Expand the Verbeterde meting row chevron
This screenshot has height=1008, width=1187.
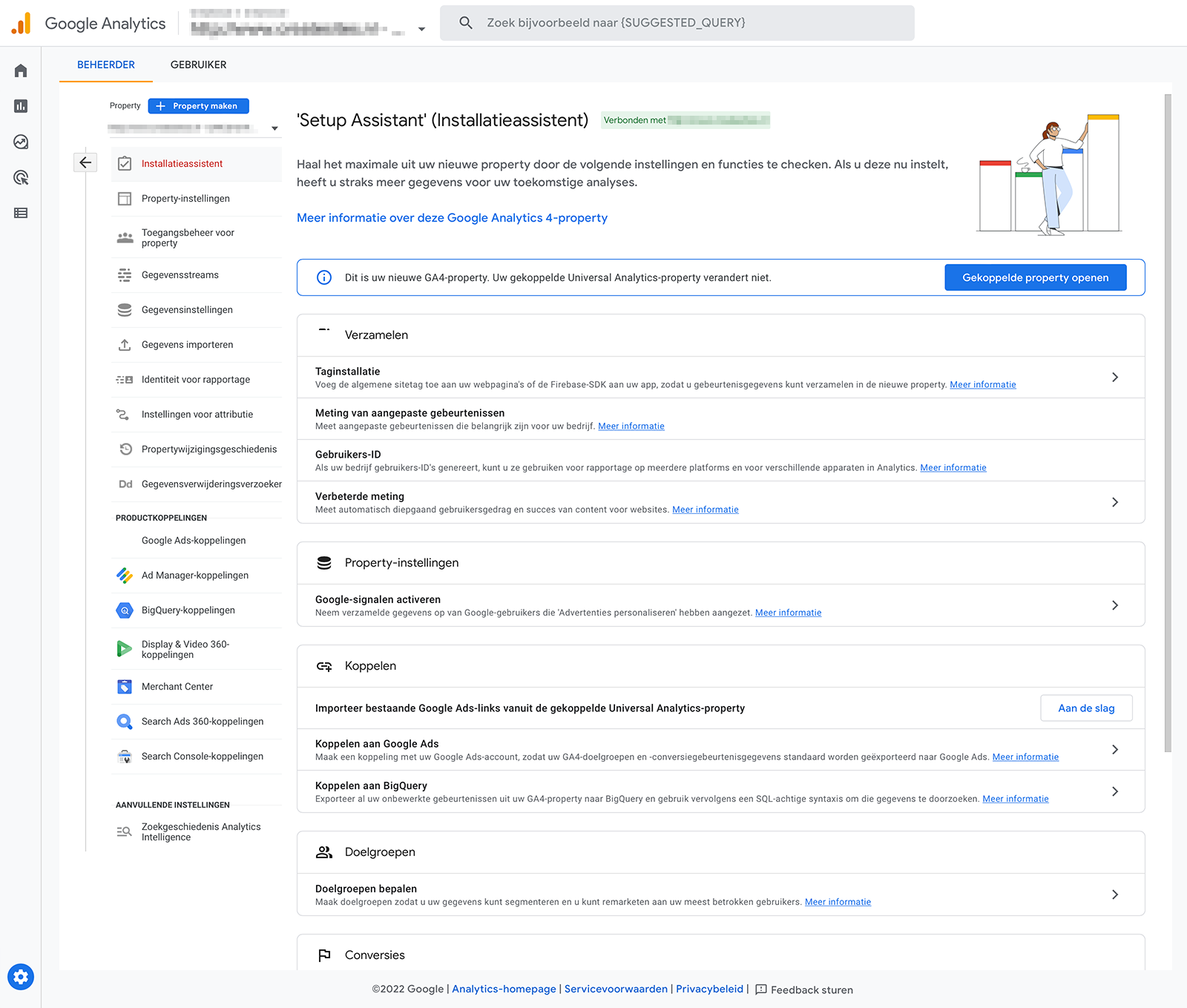[1115, 502]
